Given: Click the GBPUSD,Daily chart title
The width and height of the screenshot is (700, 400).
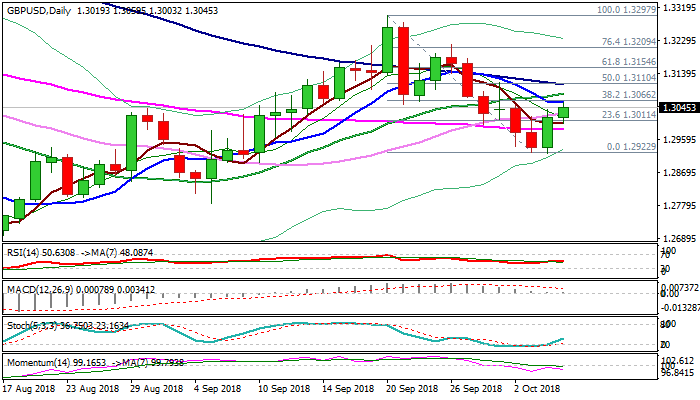Looking at the screenshot, I should (40, 7).
